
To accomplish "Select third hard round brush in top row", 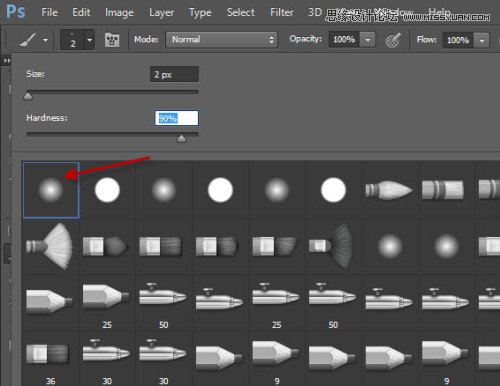I will click(333, 190).
